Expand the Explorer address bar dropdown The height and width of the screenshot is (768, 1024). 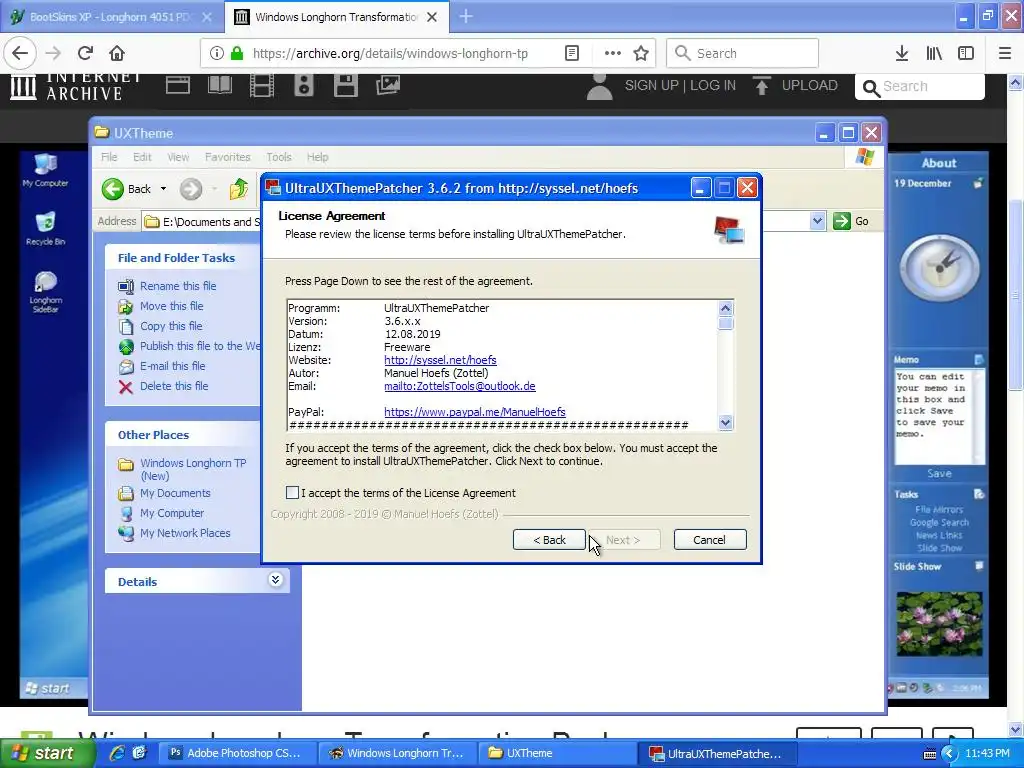tap(817, 221)
